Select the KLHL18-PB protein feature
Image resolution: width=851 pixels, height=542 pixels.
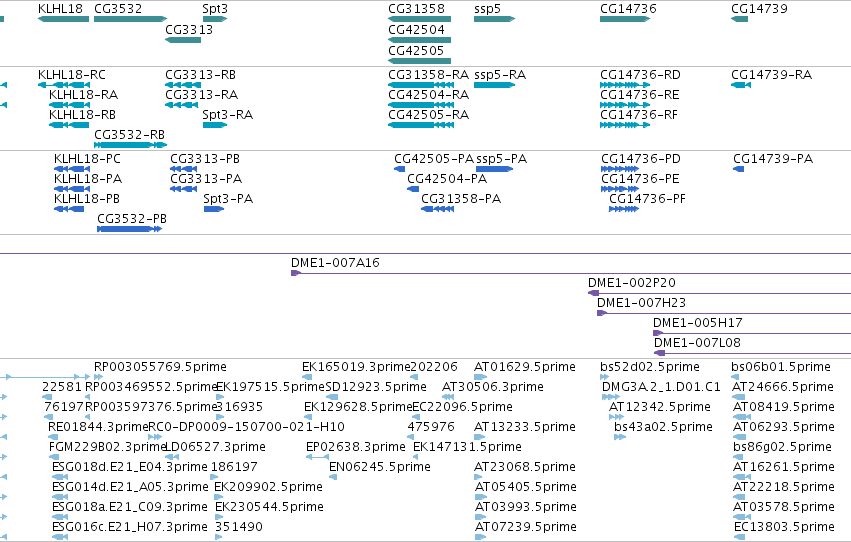69,209
